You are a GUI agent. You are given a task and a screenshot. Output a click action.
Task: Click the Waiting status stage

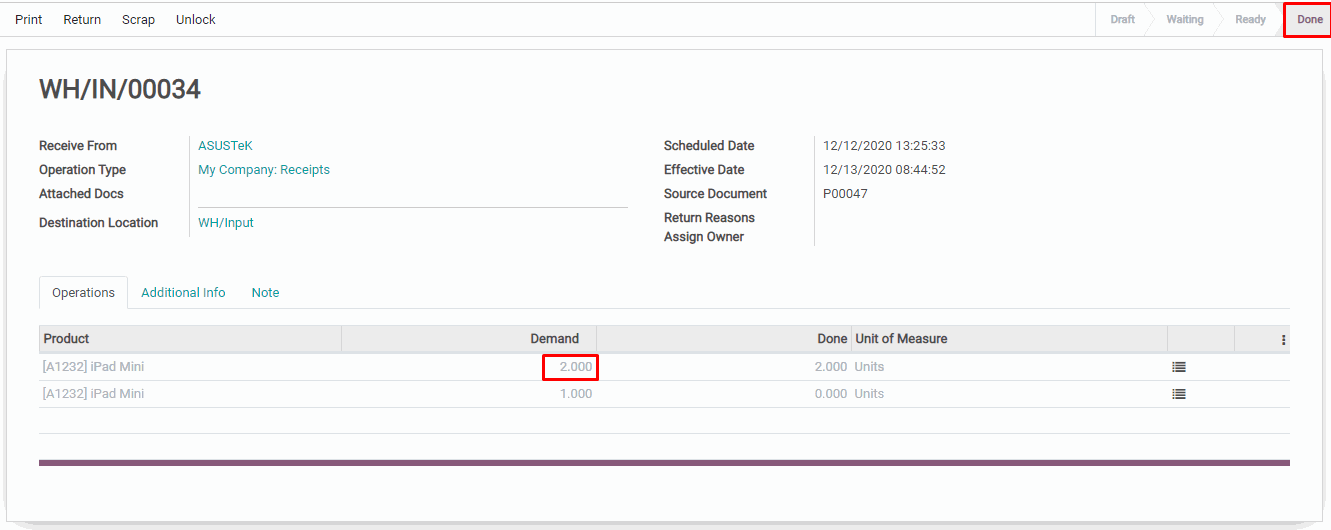(1184, 19)
